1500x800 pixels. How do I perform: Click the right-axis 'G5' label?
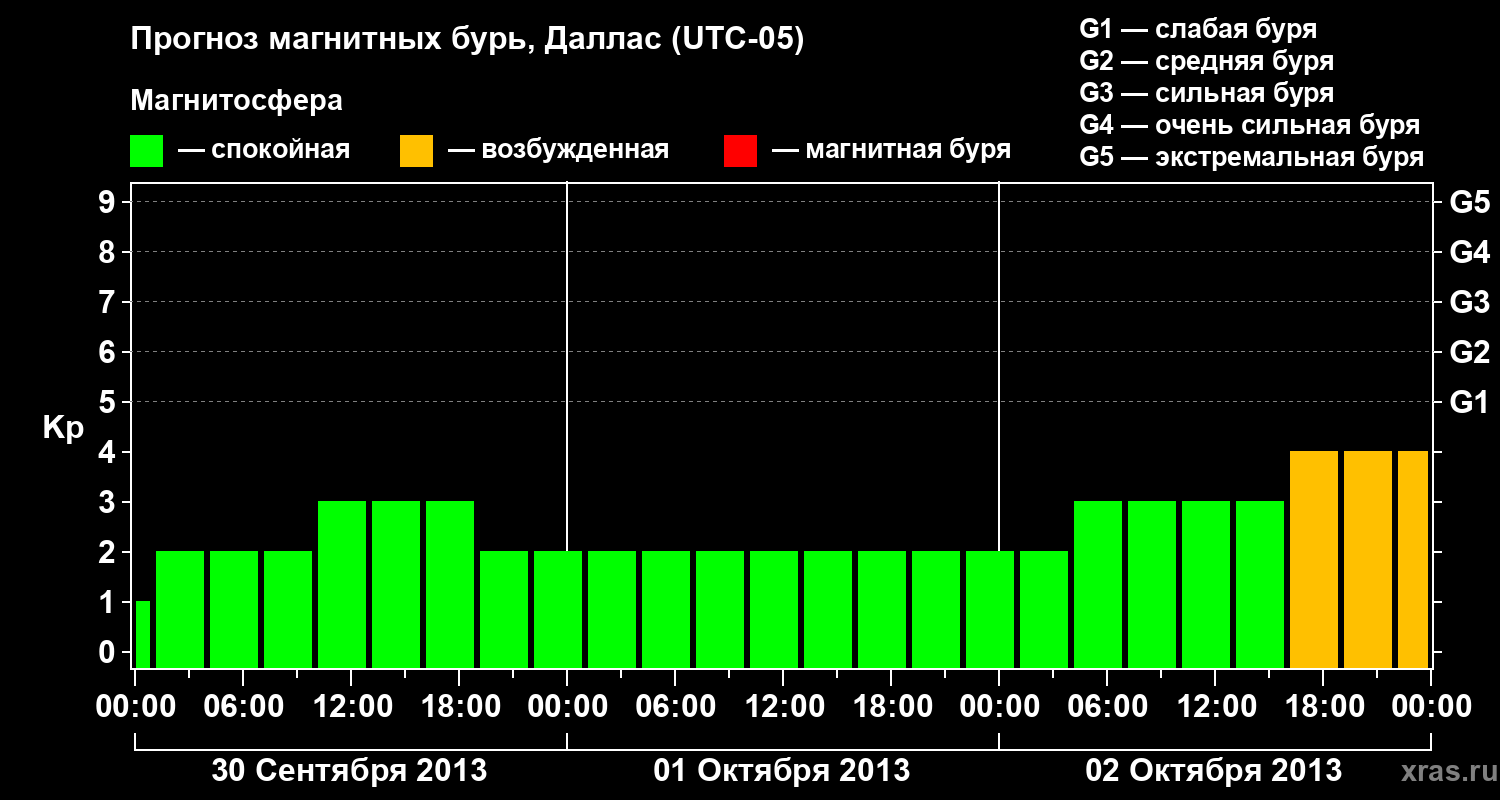(x=1470, y=202)
